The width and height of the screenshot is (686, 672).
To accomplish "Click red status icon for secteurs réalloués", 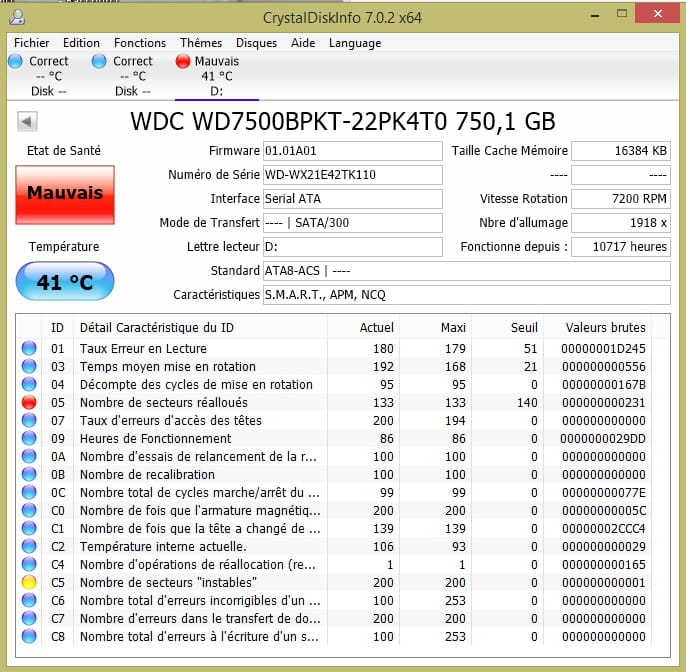I will 29,402.
